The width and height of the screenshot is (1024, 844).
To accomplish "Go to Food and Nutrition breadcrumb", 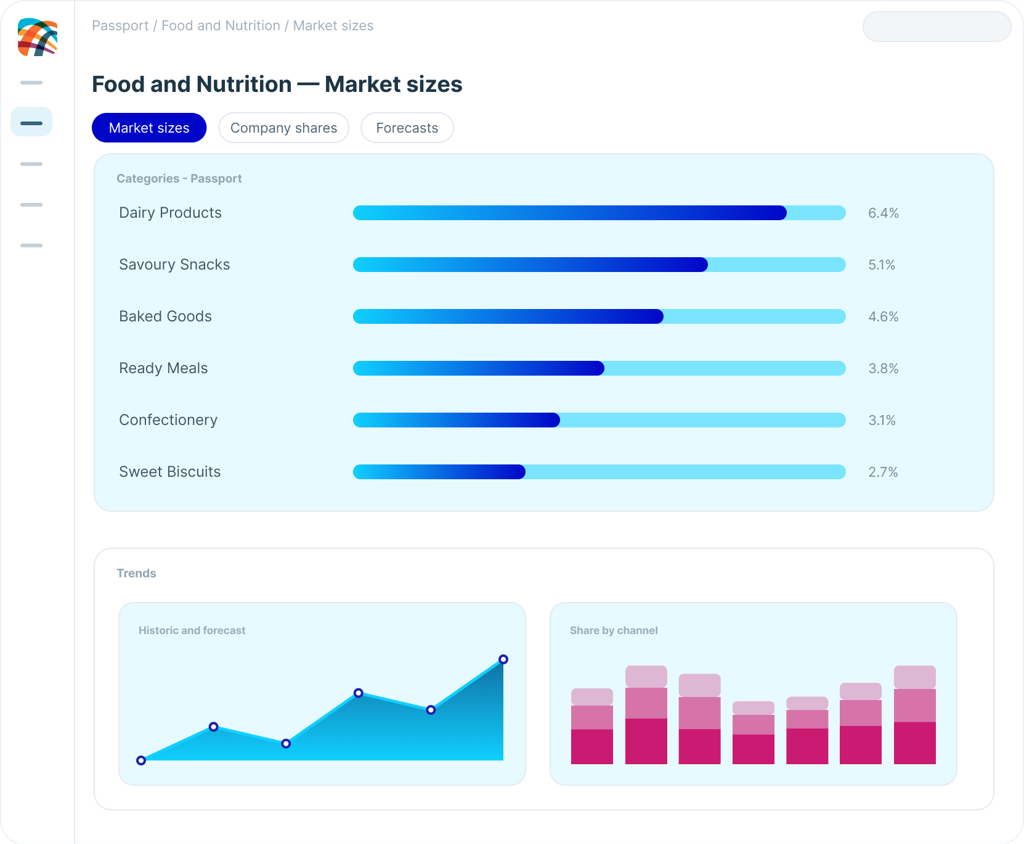I will (221, 25).
